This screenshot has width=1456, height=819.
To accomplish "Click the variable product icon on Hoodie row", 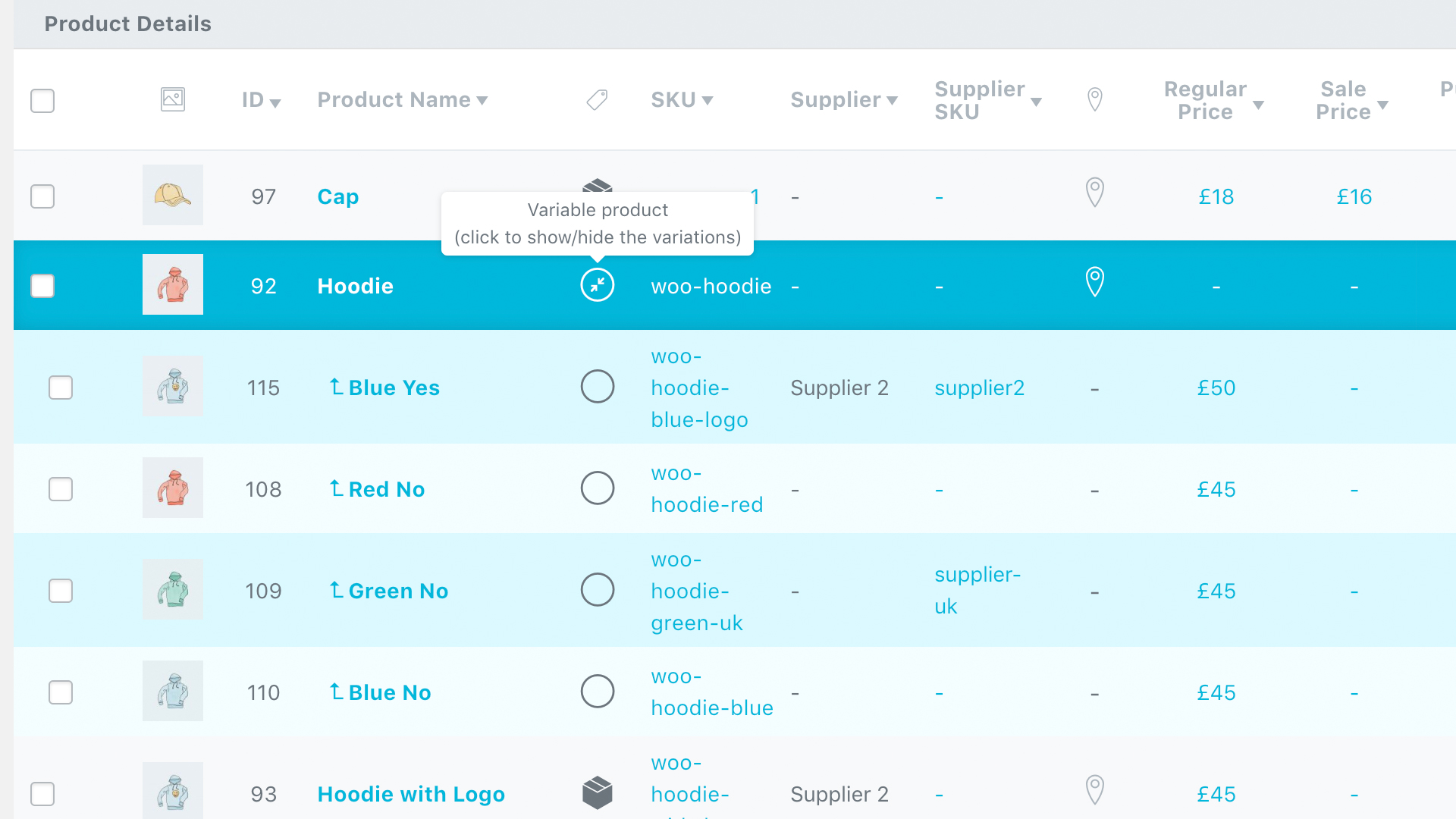I will (x=595, y=285).
